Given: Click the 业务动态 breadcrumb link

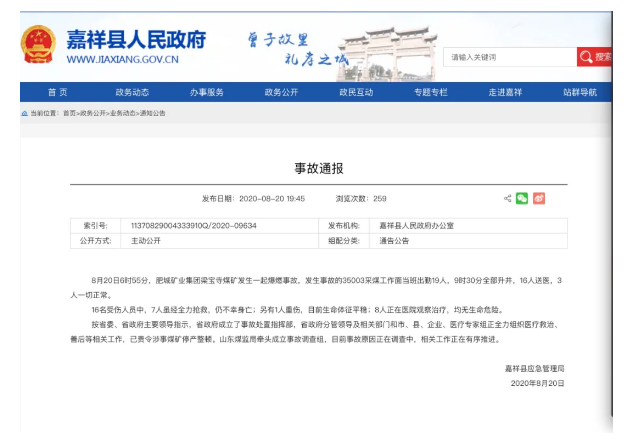Looking at the screenshot, I should (x=124, y=114).
